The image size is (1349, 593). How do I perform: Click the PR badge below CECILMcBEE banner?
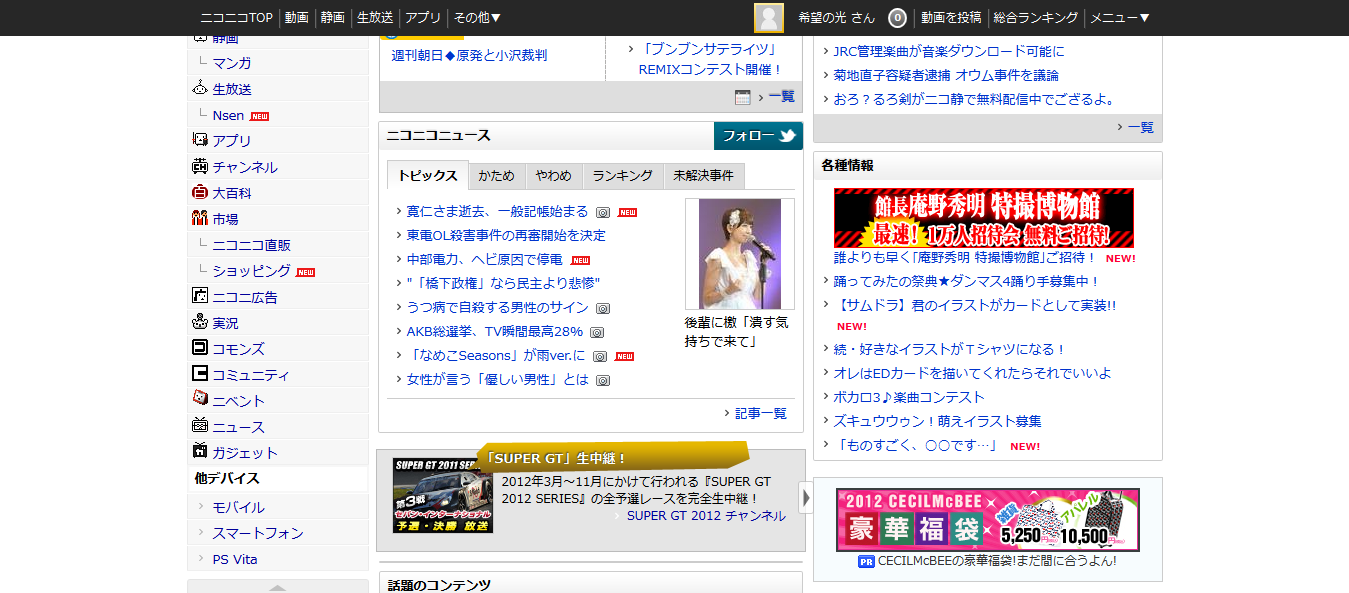pos(866,562)
